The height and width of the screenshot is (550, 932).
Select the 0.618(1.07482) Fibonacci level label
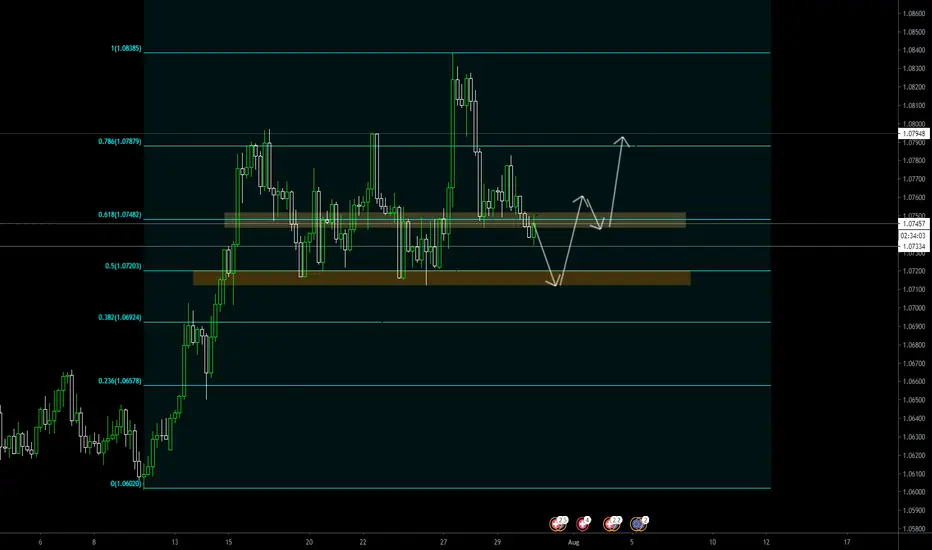pyautogui.click(x=120, y=215)
